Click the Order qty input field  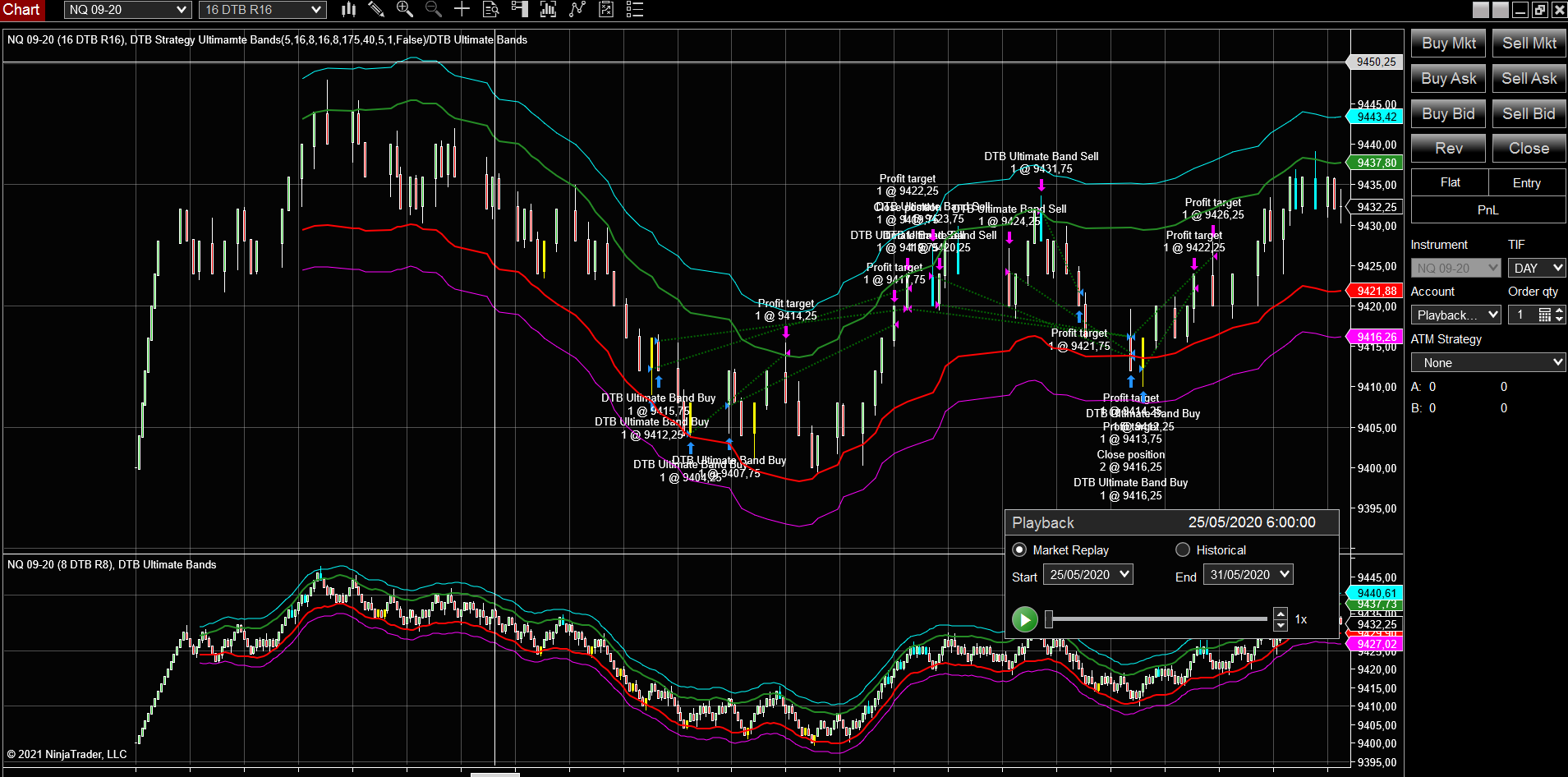coord(1529,315)
